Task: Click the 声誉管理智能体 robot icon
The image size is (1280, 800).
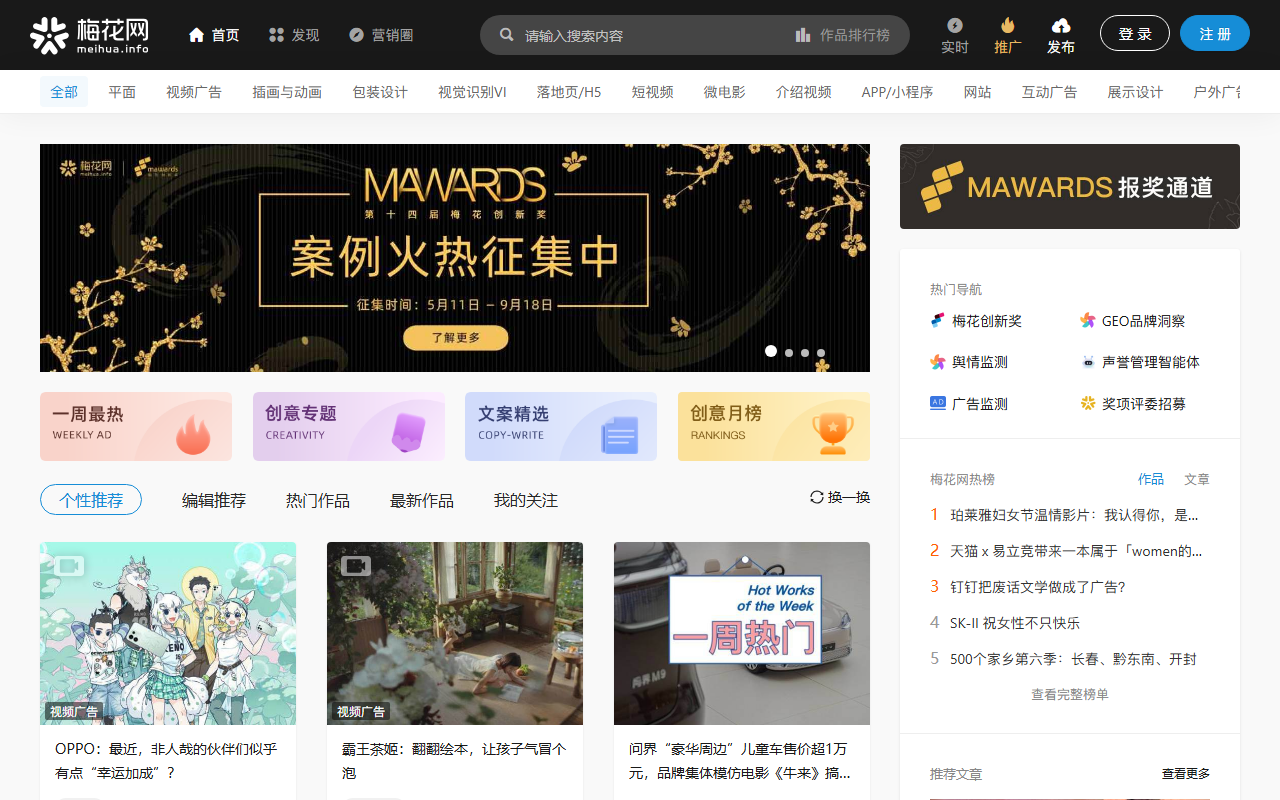Action: [x=1088, y=362]
